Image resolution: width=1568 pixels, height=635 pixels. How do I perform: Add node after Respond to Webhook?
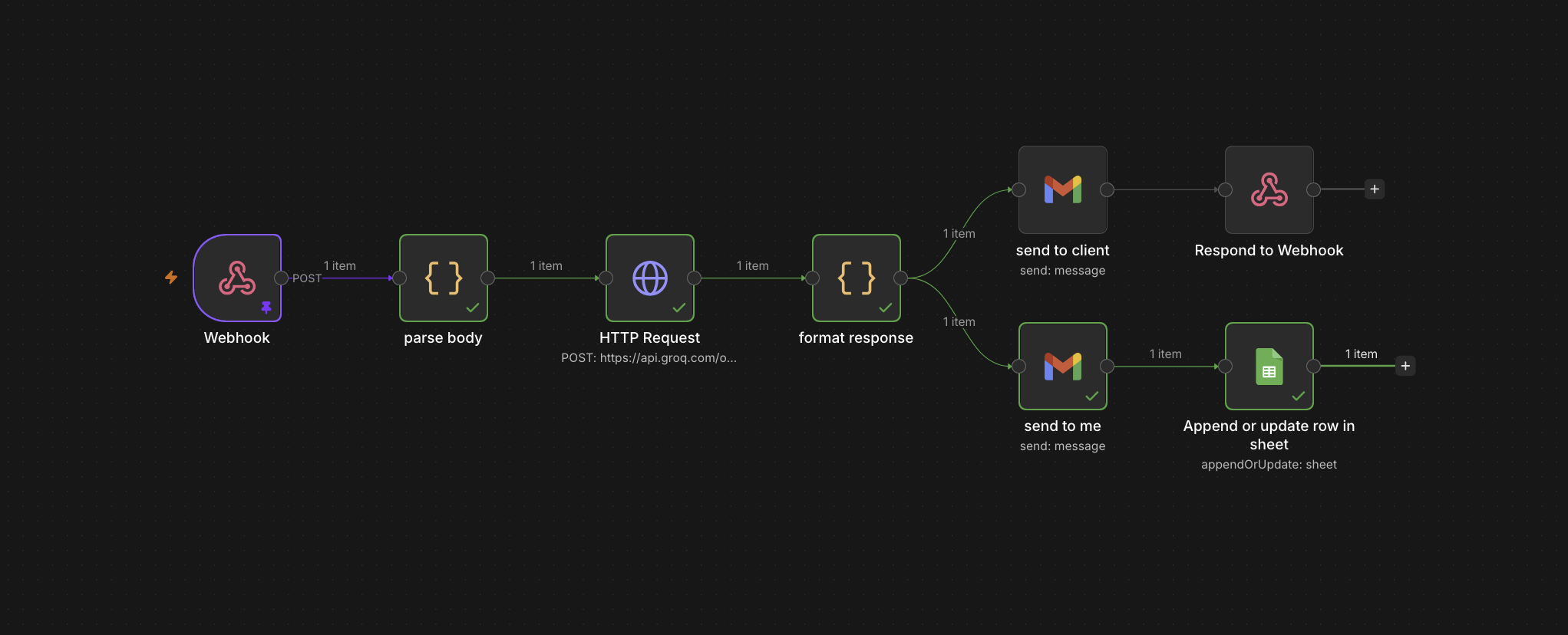(1375, 189)
